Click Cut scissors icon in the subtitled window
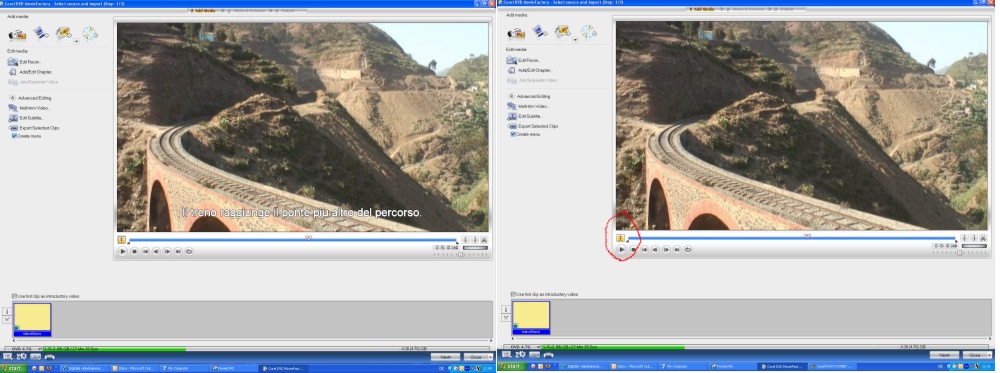Image resolution: width=1000 pixels, height=373 pixels. click(x=484, y=240)
